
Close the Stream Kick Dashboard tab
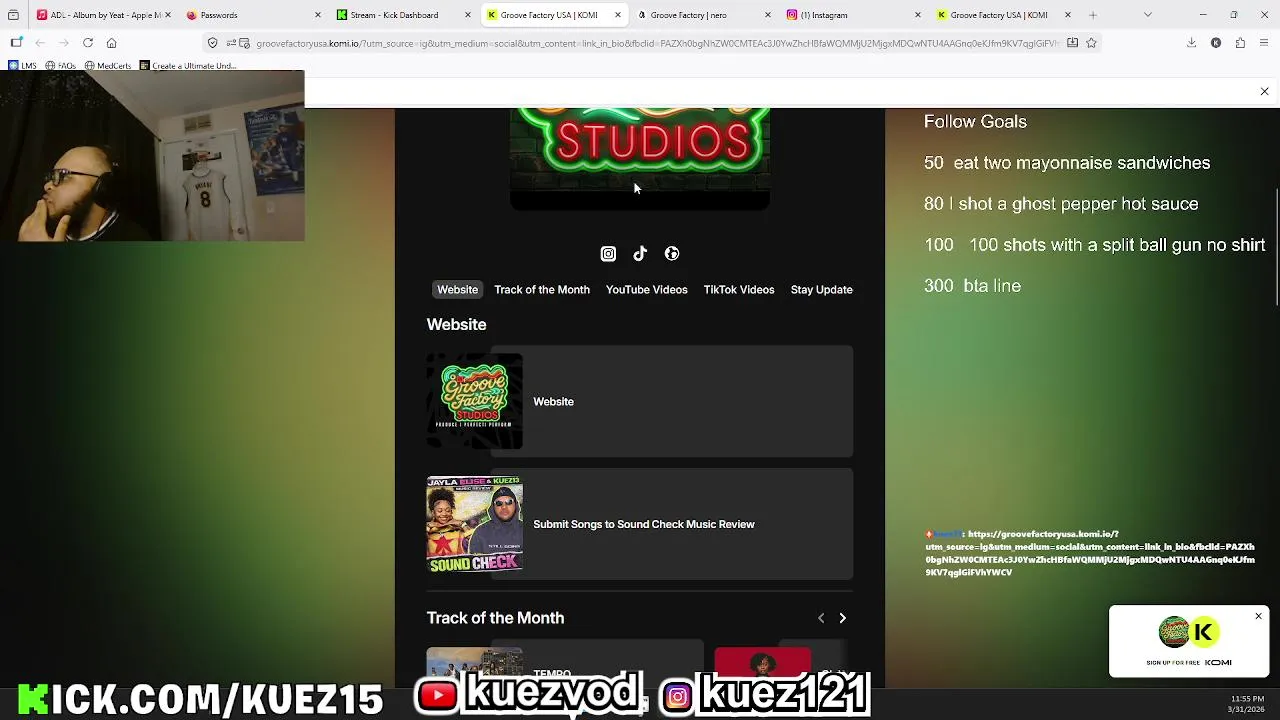(468, 15)
